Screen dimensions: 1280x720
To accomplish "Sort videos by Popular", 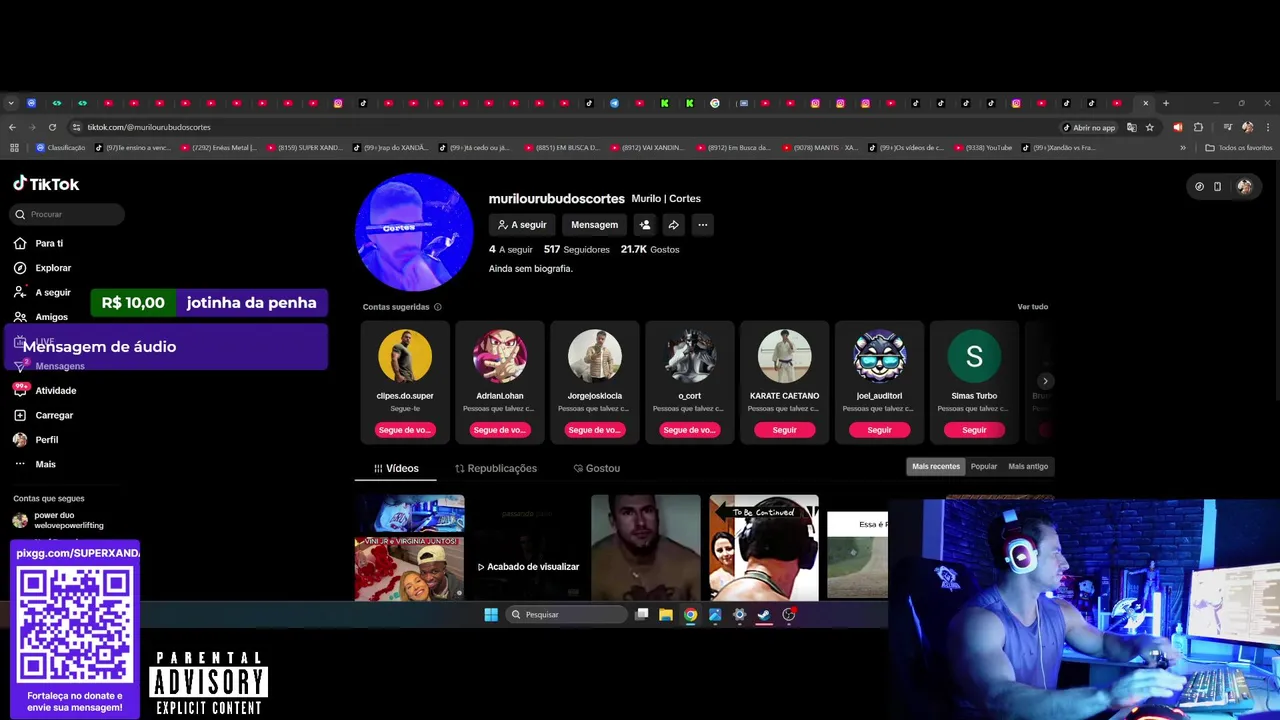I will 984,466.
